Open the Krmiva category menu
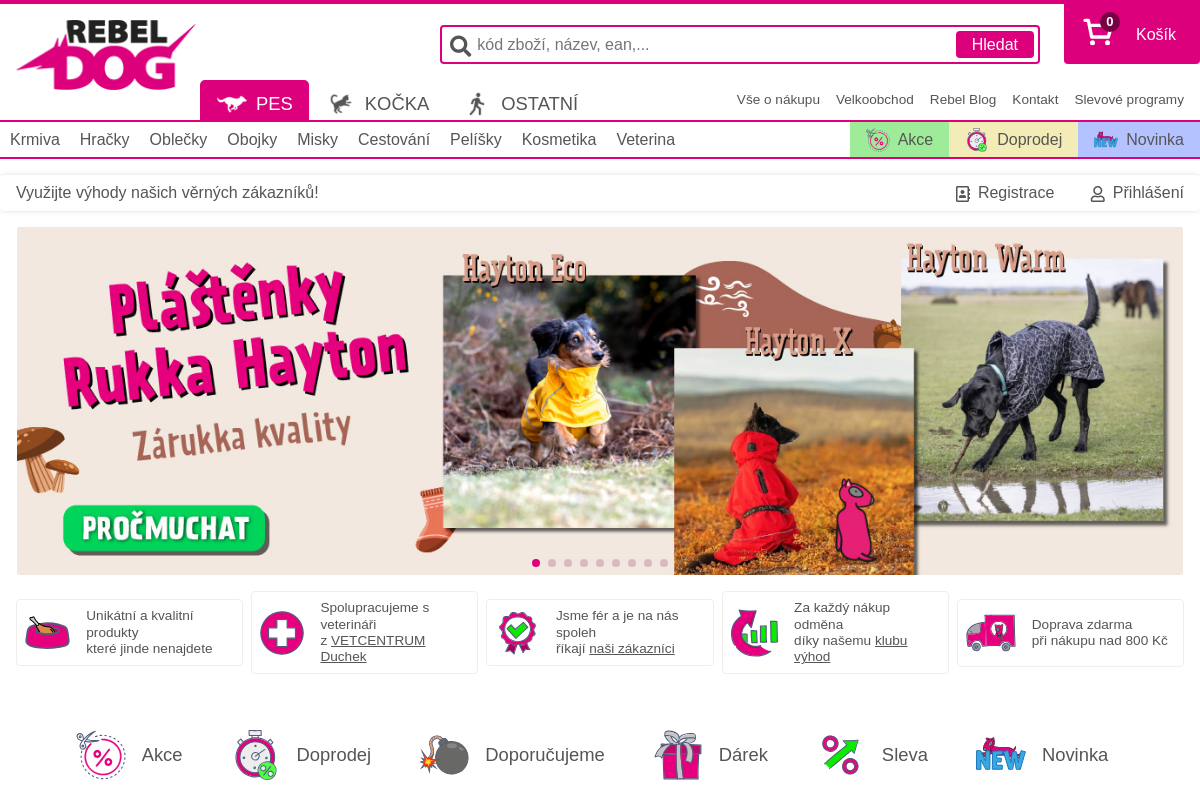This screenshot has width=1200, height=800. [35, 139]
